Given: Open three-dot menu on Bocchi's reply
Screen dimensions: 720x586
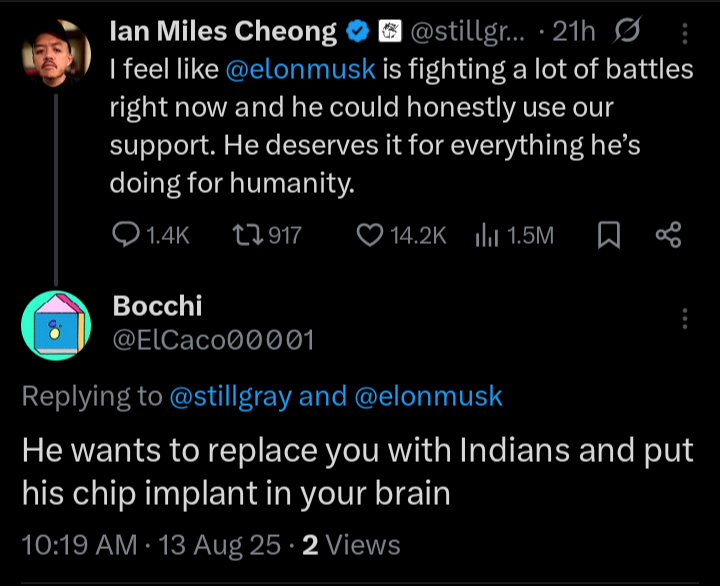Looking at the screenshot, I should tap(685, 319).
